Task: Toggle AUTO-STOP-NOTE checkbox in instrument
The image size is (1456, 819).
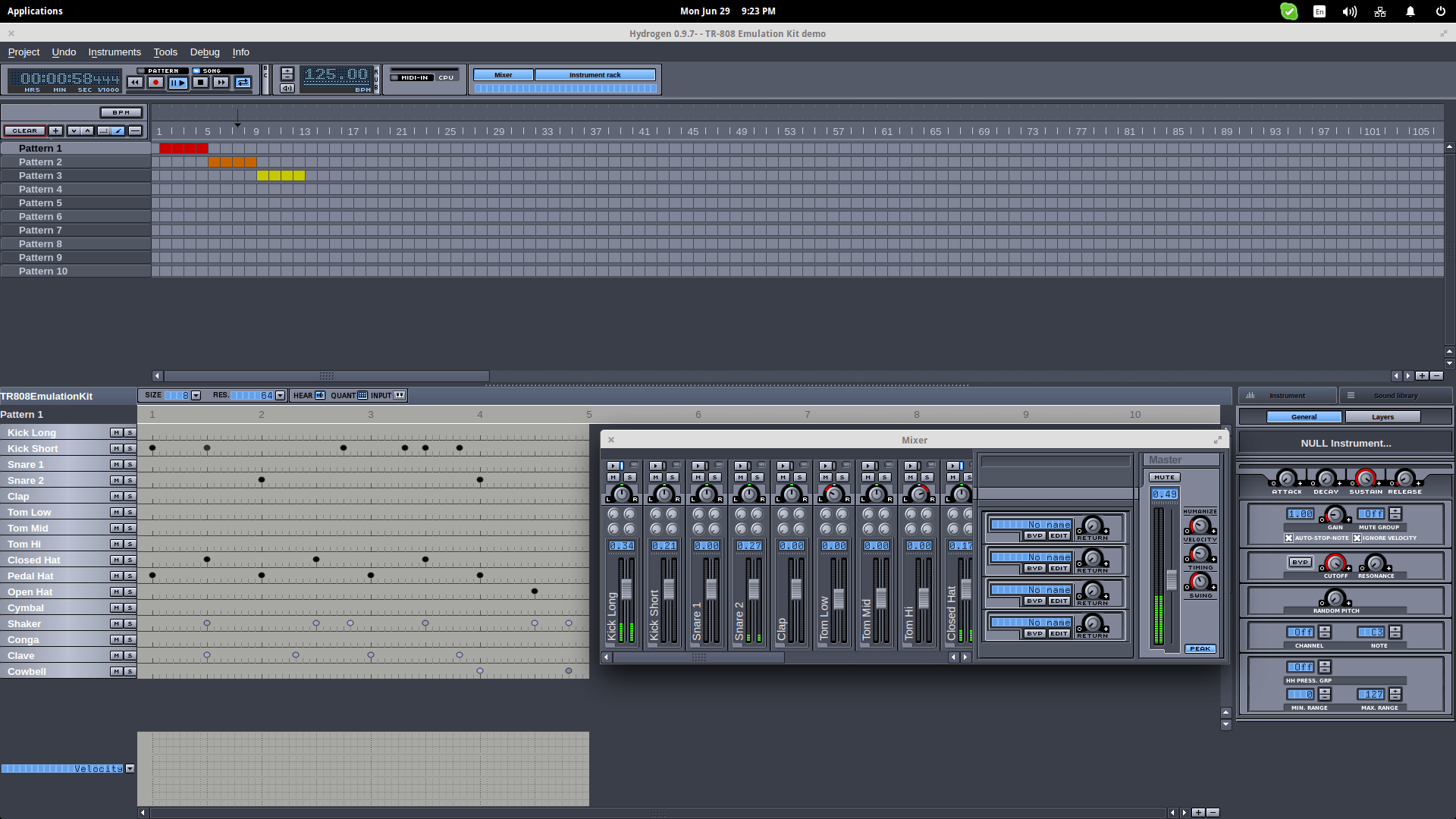Action: coord(1286,538)
